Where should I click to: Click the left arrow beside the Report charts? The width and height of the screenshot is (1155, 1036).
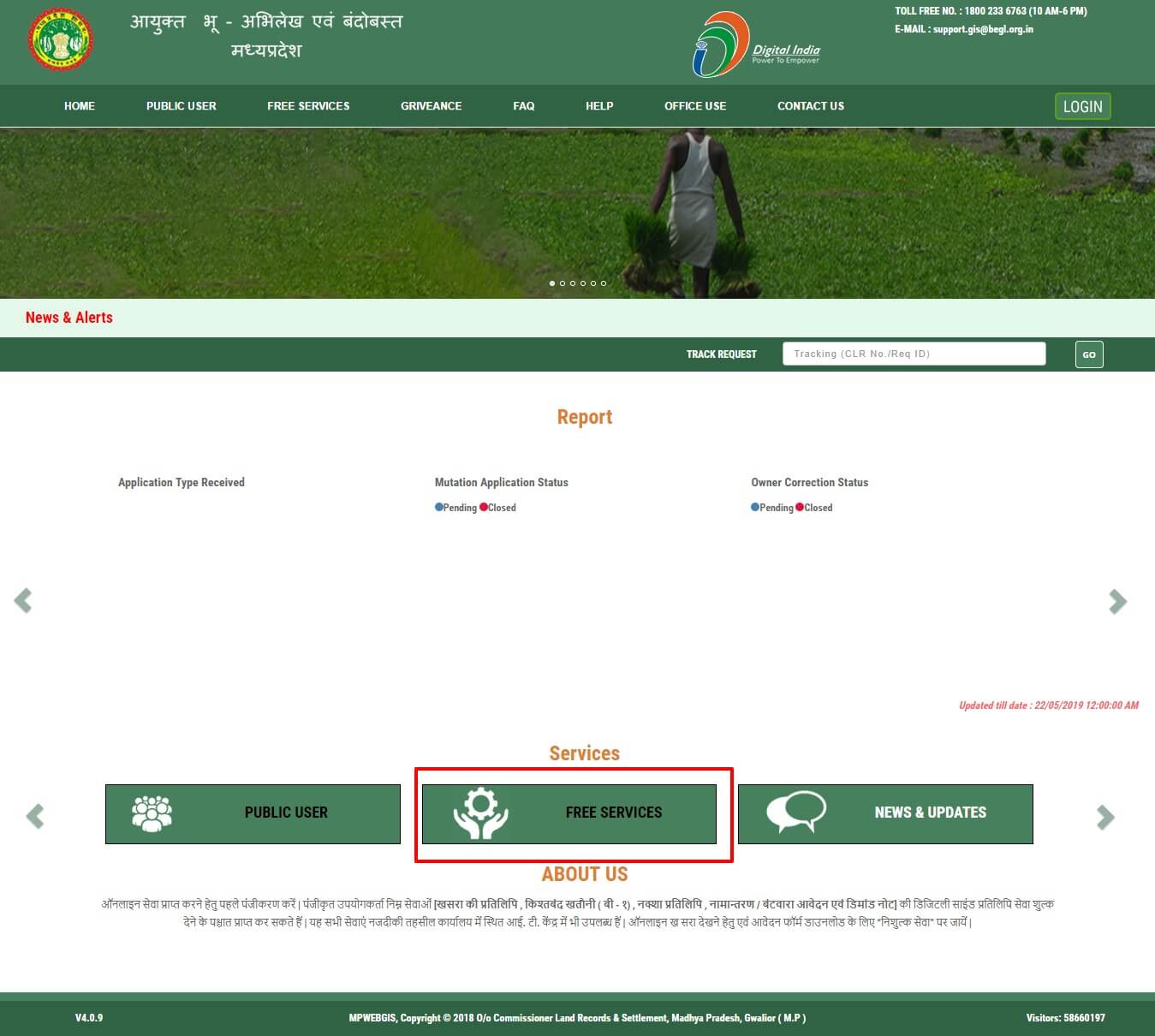(x=23, y=601)
